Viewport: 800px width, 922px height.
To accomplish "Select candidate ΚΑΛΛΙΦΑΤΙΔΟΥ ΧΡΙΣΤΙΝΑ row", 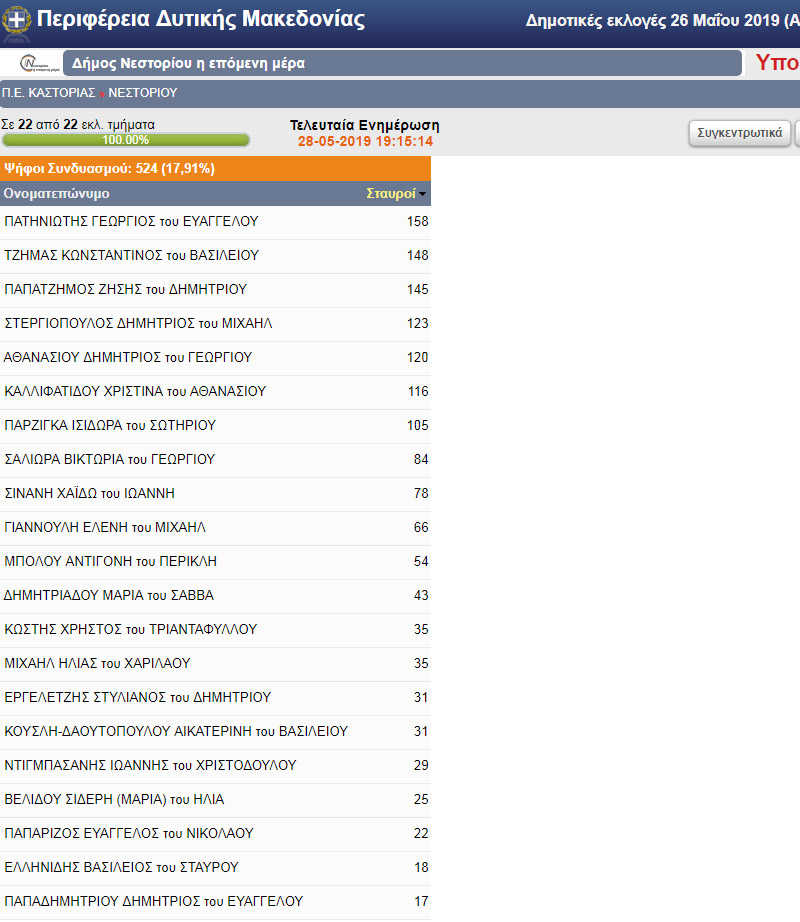I will click(215, 391).
